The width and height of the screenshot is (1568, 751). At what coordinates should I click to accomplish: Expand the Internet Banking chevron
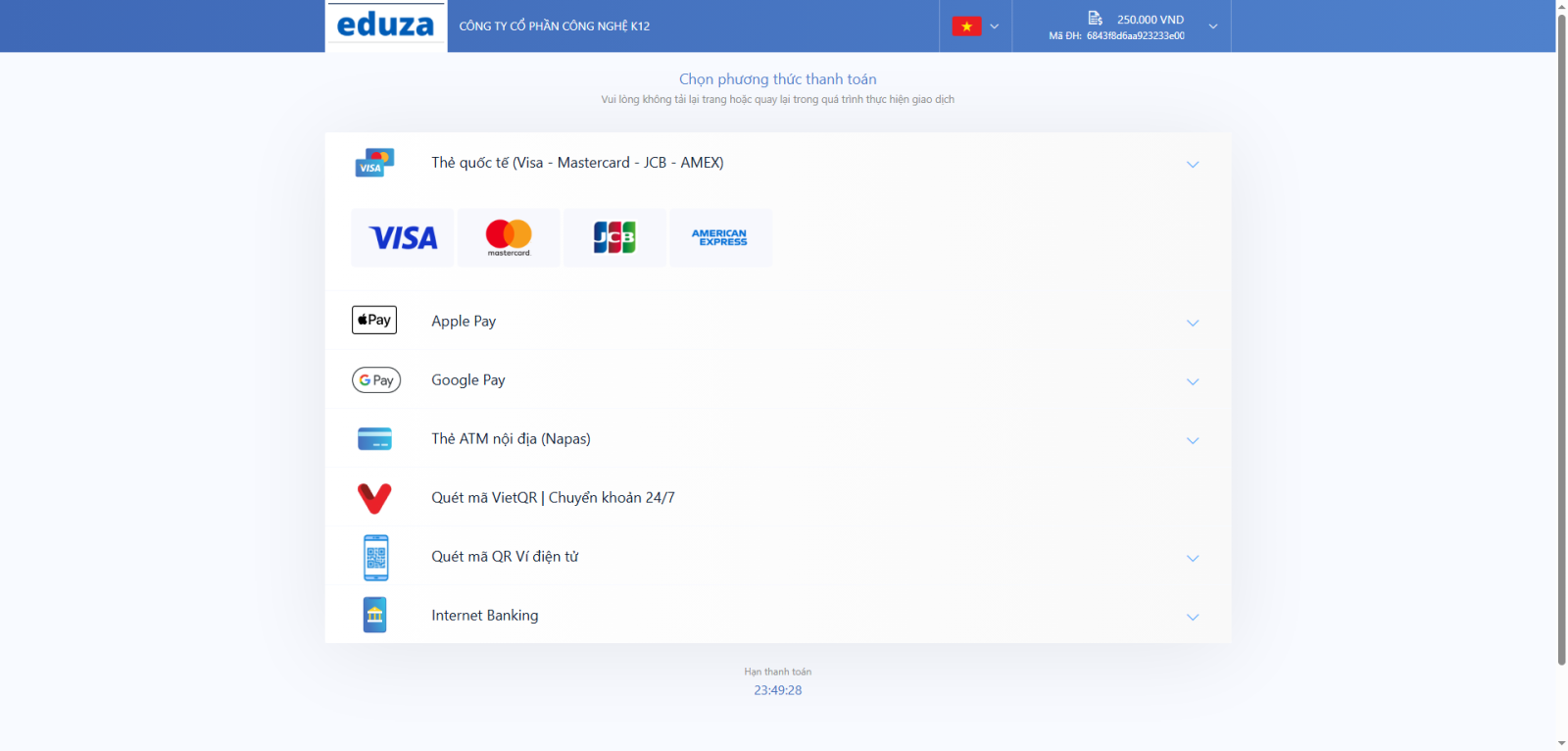point(1193,617)
